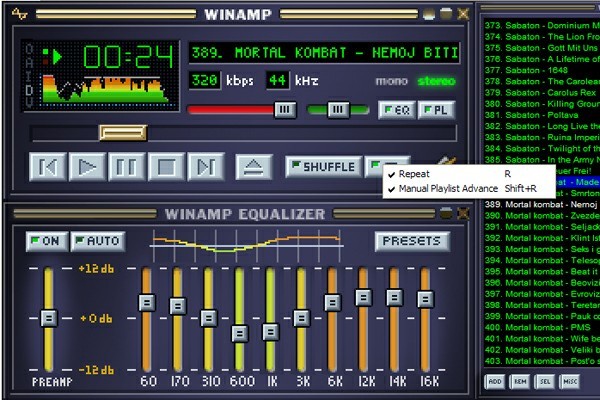Click the 3K band slider
The height and width of the screenshot is (400, 600).
pyautogui.click(x=302, y=318)
